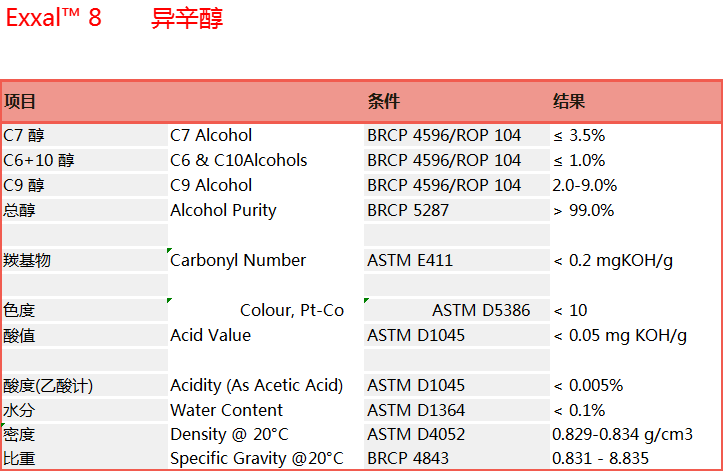This screenshot has height=471, width=723.
Task: Select the 异辛醇 red heading
Action: click(187, 19)
